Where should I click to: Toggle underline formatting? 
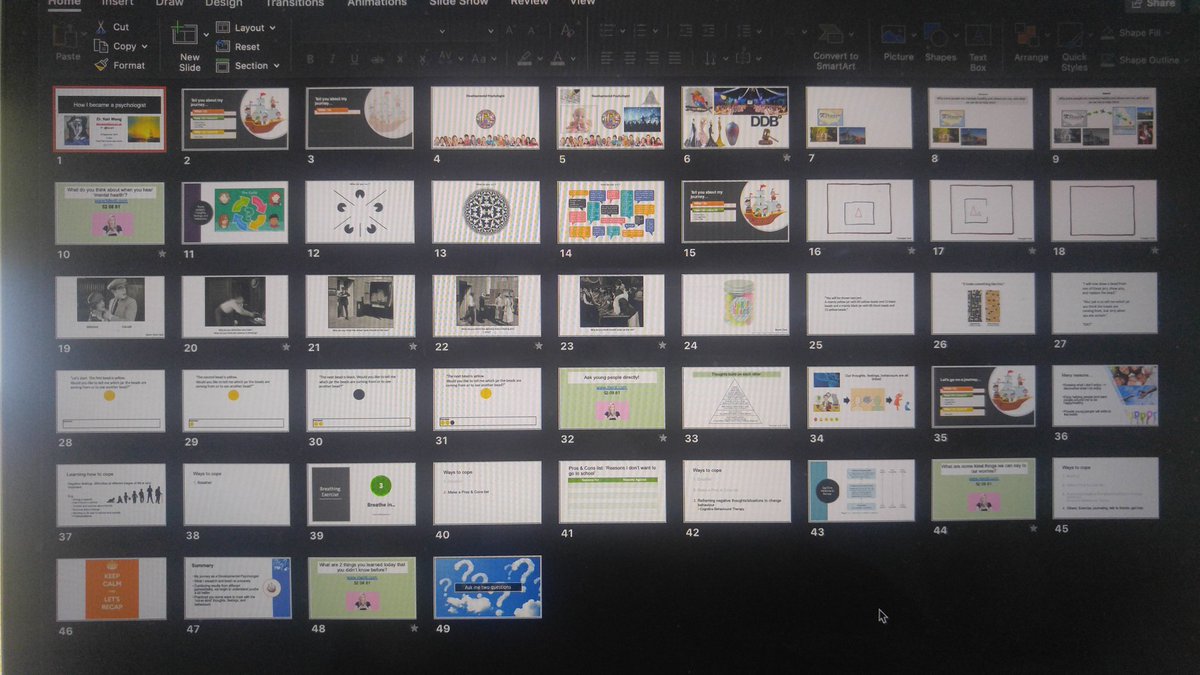pyautogui.click(x=352, y=58)
